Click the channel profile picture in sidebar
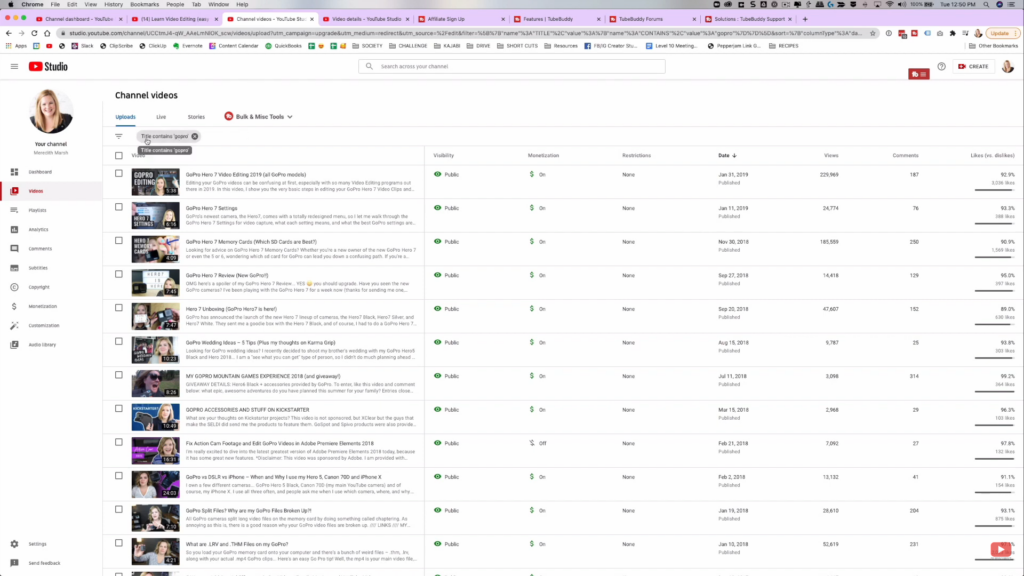 coord(51,112)
